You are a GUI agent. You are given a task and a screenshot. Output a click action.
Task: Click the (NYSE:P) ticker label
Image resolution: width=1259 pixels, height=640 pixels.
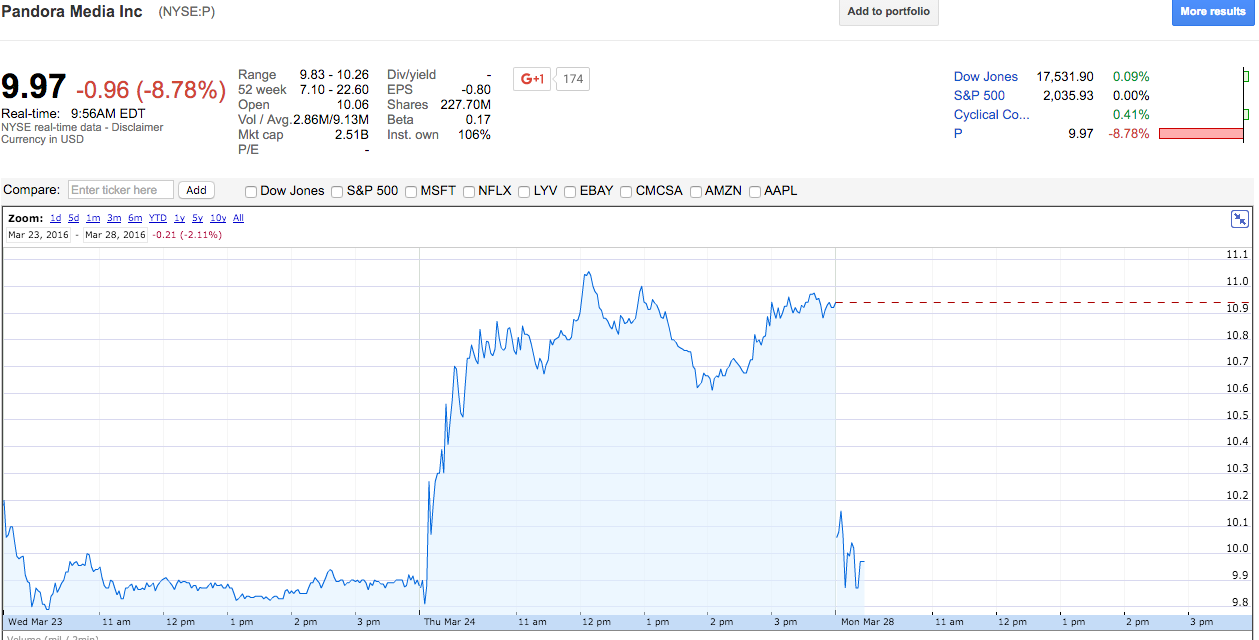pyautogui.click(x=186, y=12)
